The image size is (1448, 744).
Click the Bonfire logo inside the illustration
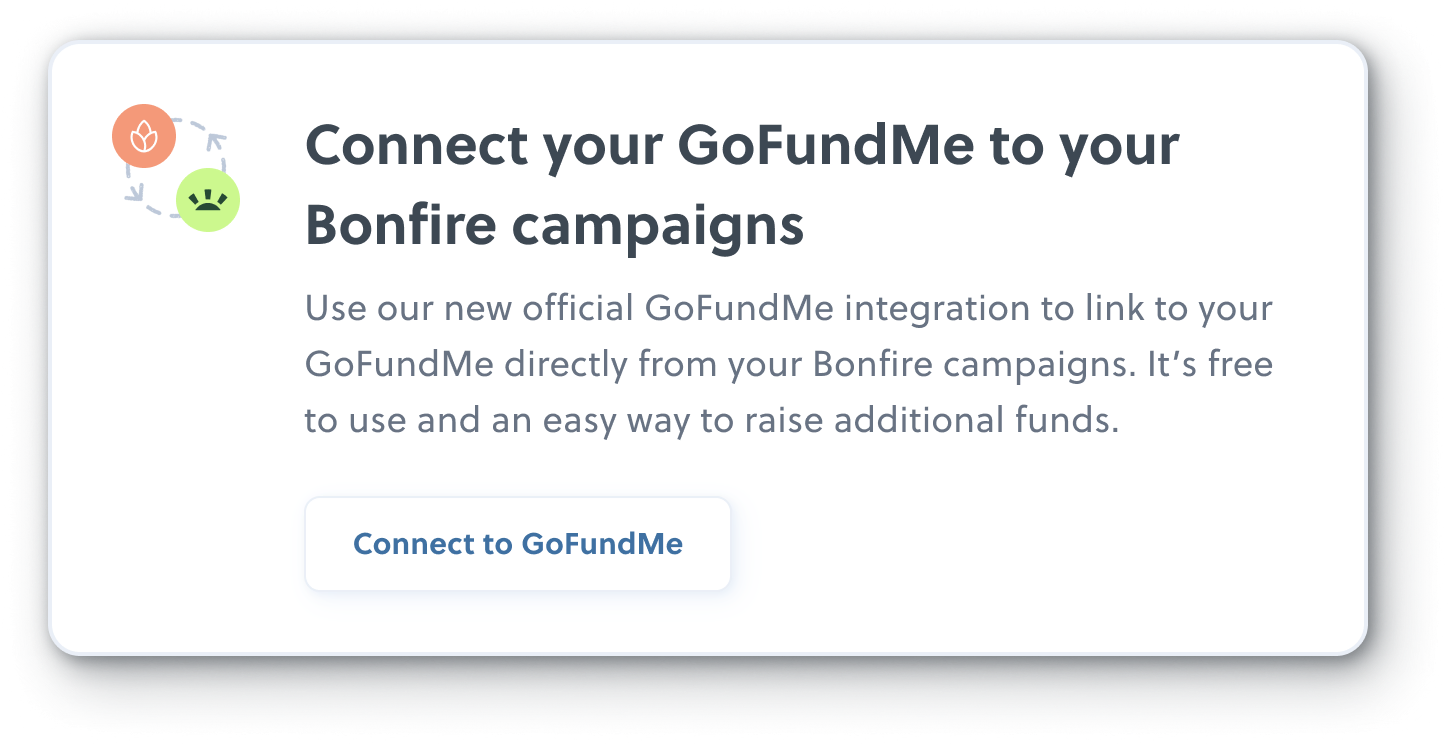[x=209, y=200]
